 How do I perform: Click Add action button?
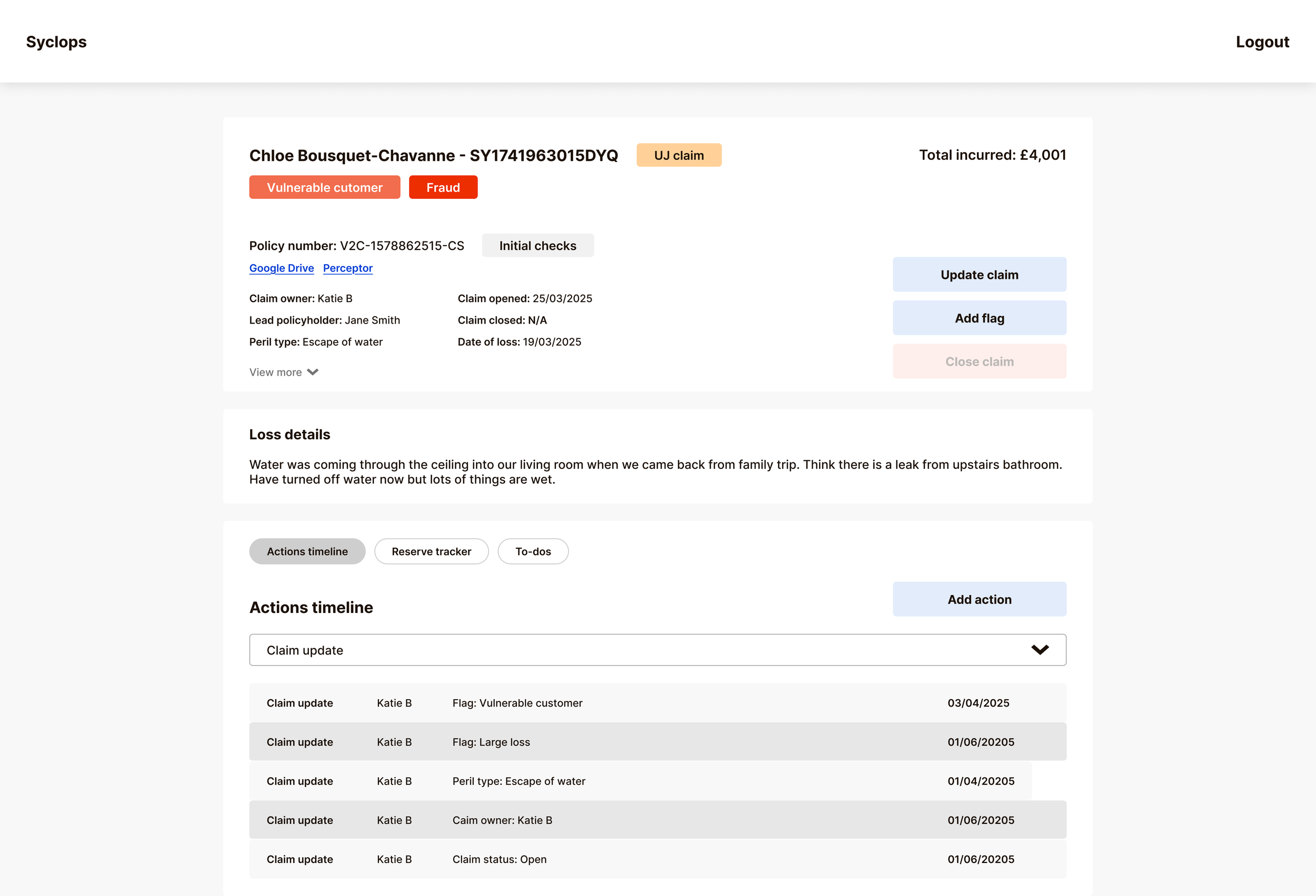point(979,599)
